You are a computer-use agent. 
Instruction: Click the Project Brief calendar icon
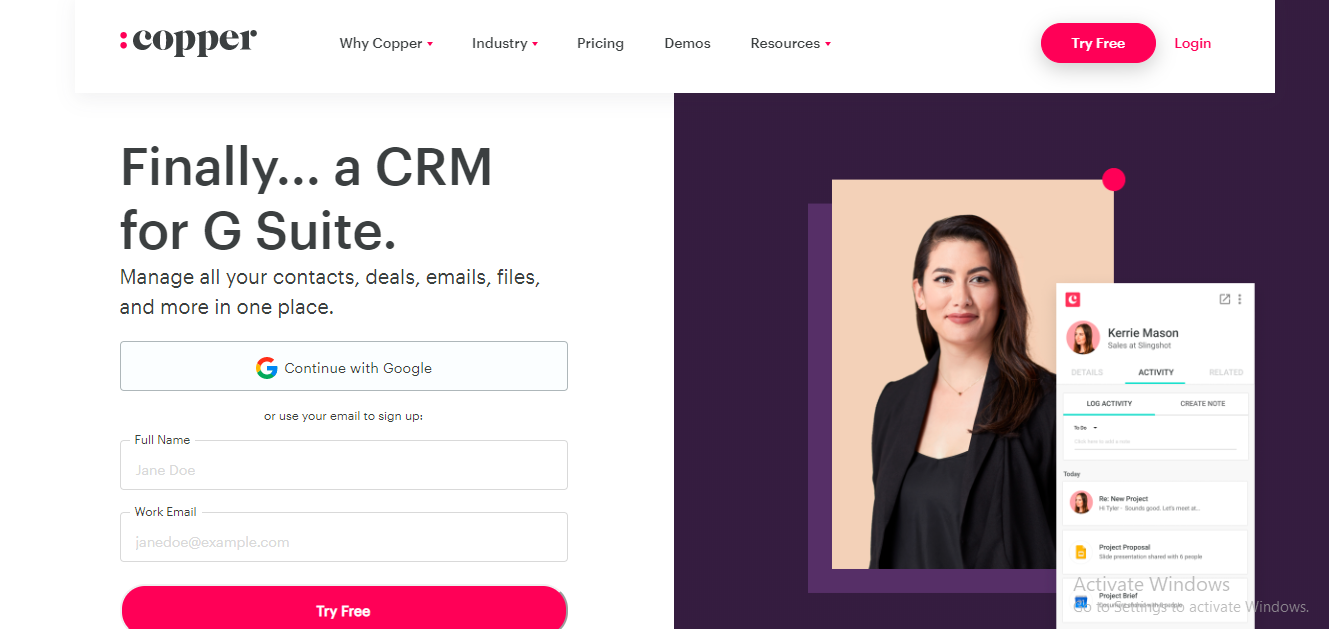click(1081, 601)
